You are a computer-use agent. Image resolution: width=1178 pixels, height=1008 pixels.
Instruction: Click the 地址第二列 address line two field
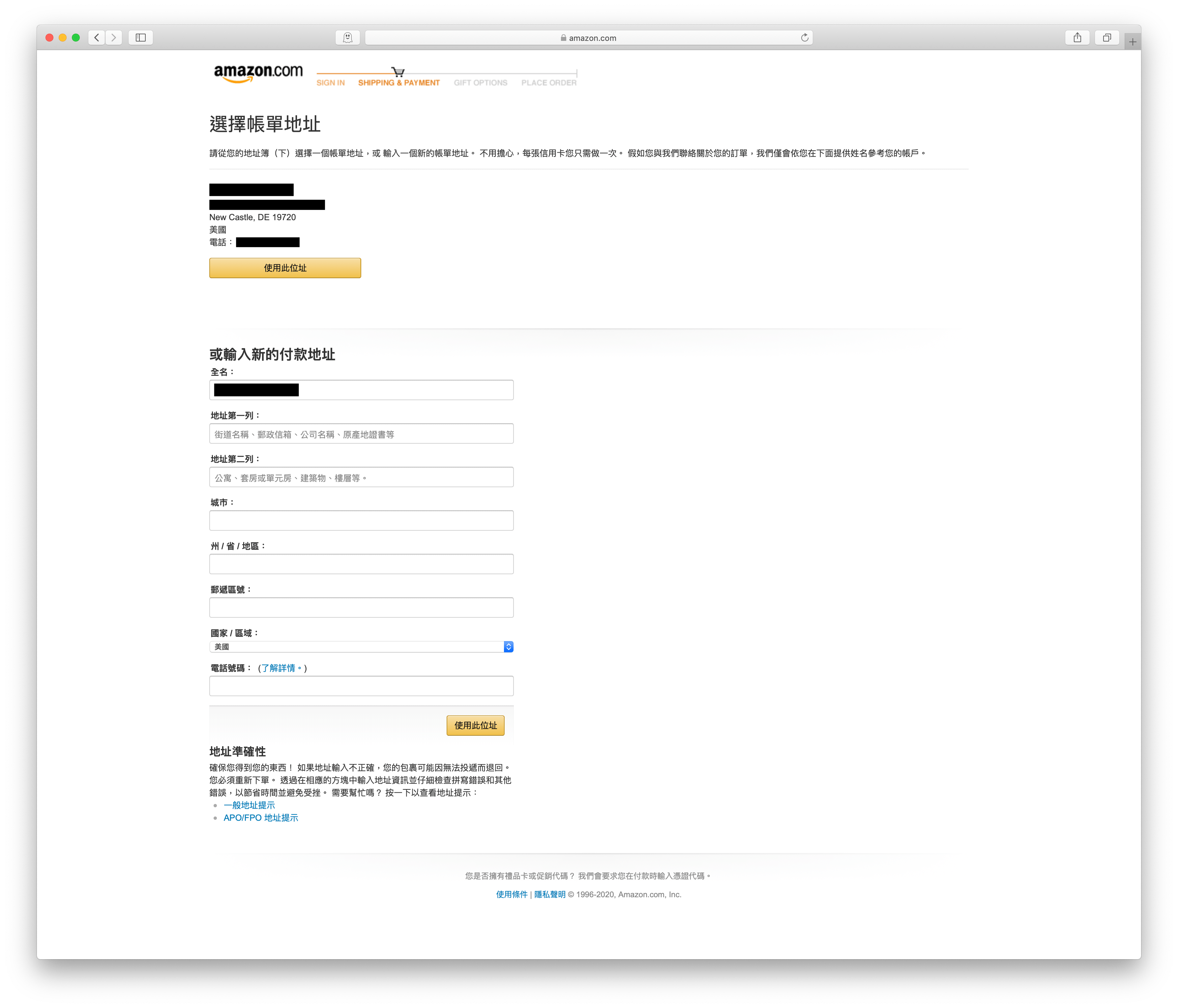pos(361,478)
